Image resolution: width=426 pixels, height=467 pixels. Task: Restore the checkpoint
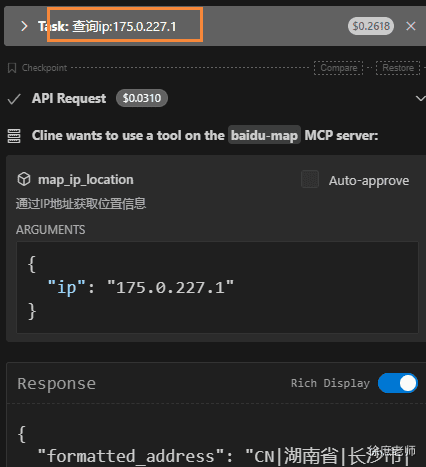pyautogui.click(x=398, y=68)
